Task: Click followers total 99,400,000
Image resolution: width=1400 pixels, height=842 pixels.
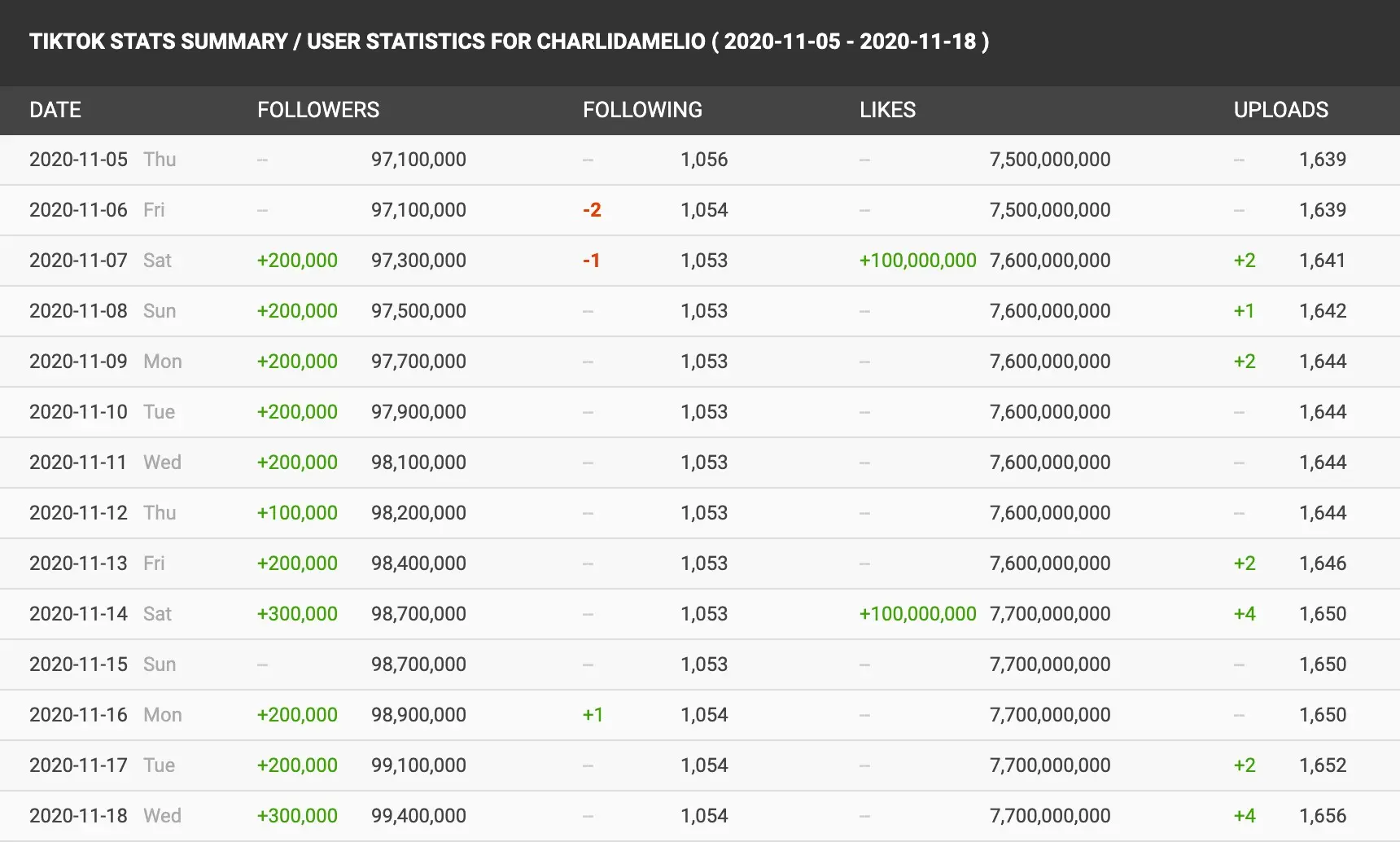Action: point(418,816)
